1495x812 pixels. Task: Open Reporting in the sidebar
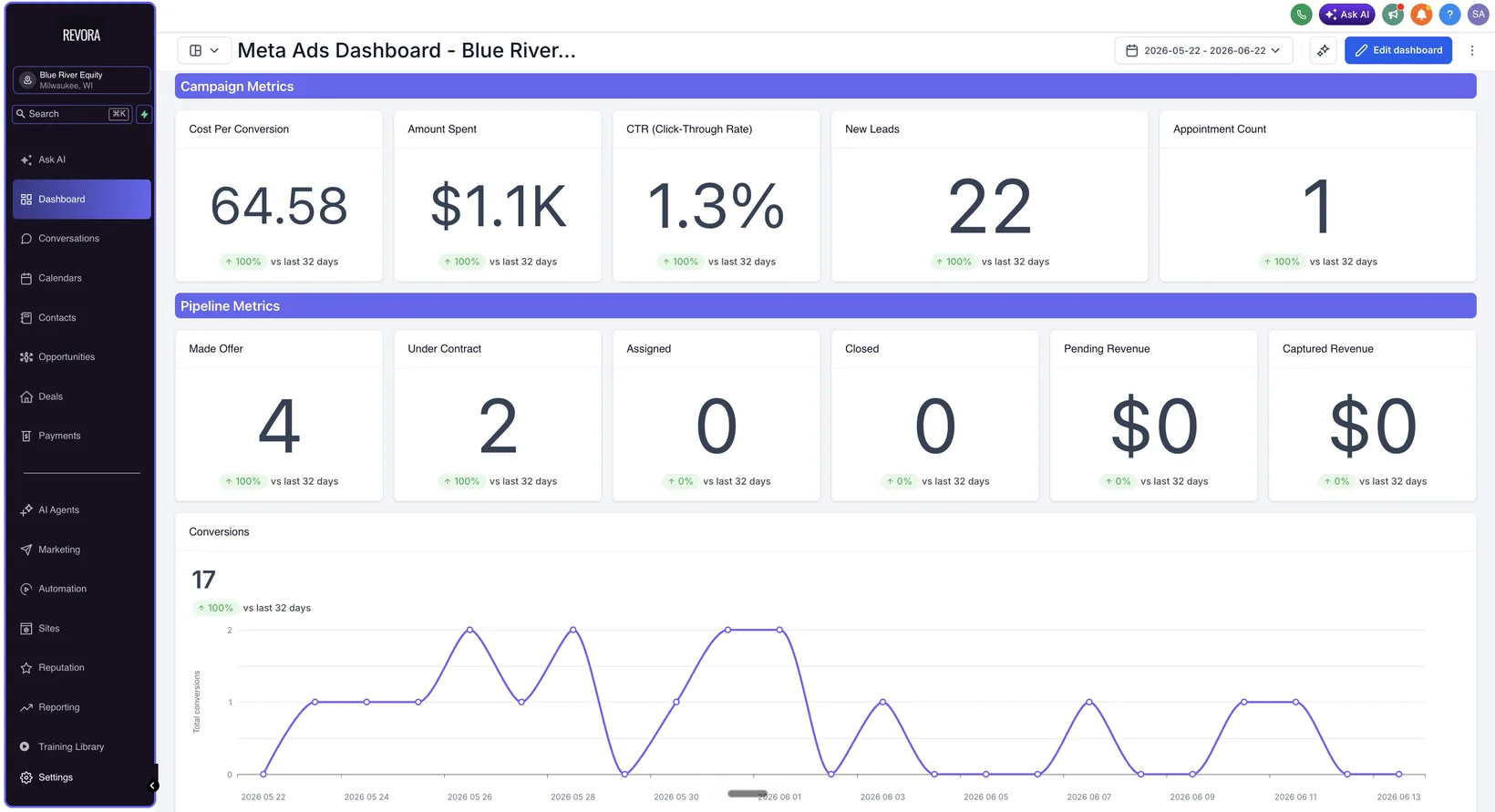click(x=82, y=707)
